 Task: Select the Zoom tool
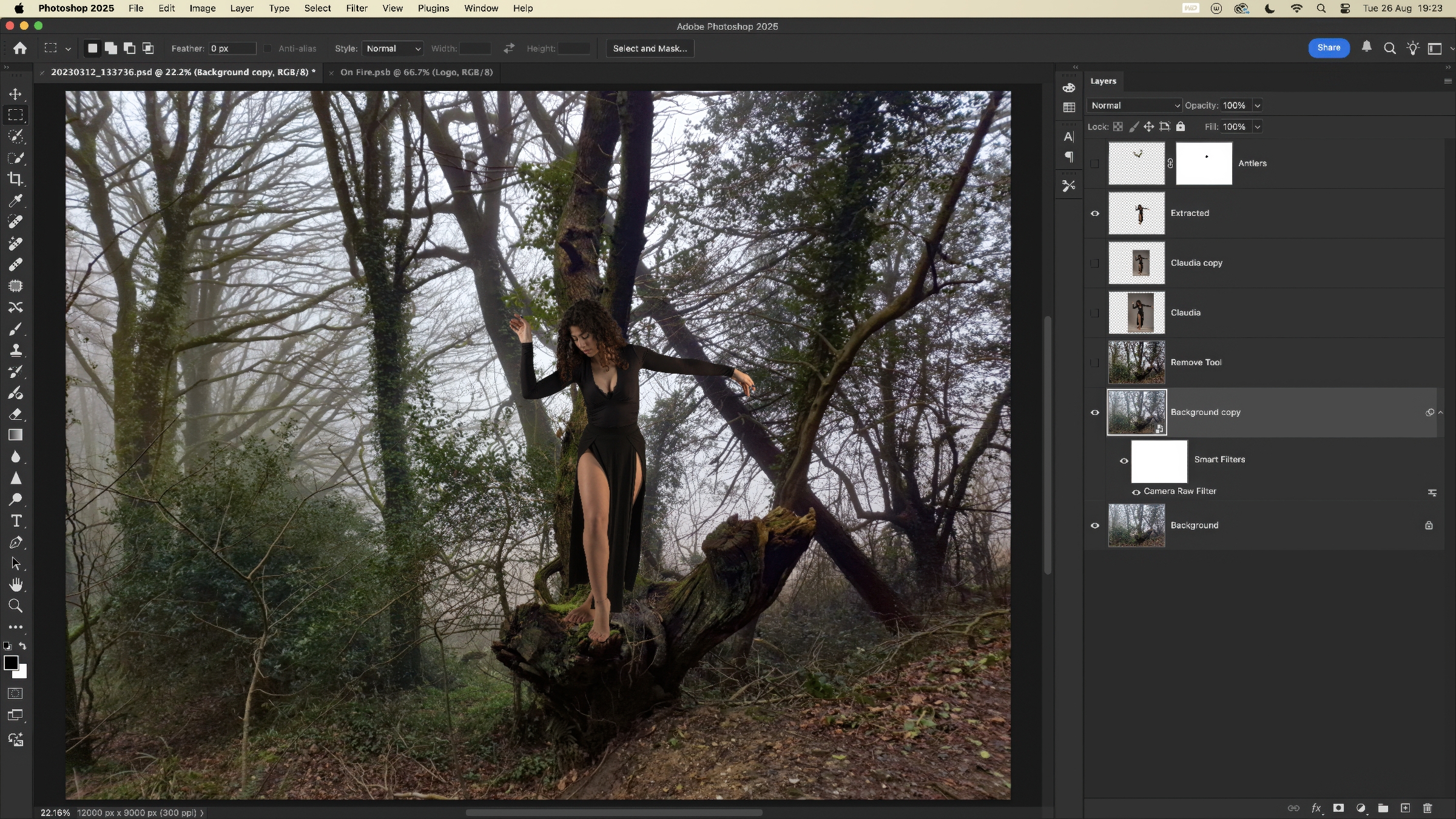coord(16,606)
